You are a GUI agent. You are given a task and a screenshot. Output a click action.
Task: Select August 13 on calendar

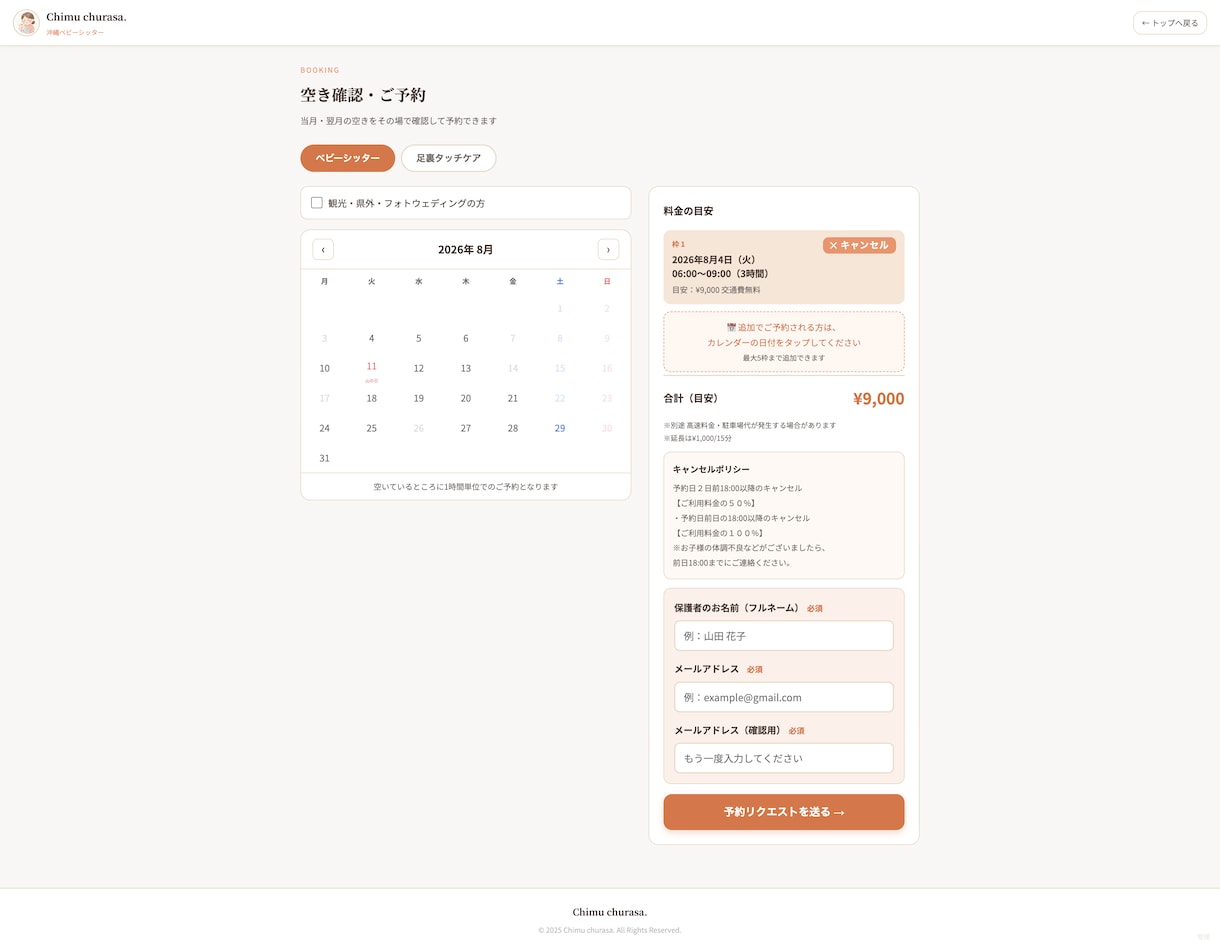465,368
